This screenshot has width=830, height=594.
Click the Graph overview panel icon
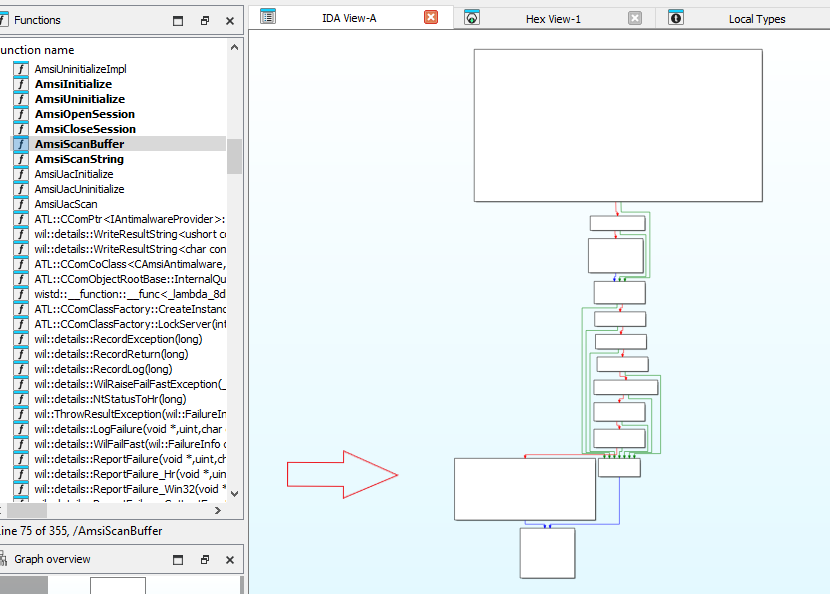click(4, 559)
